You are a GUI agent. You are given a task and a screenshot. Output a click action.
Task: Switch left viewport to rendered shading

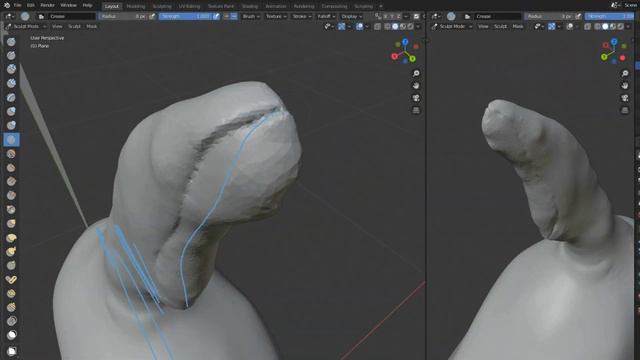click(x=411, y=27)
